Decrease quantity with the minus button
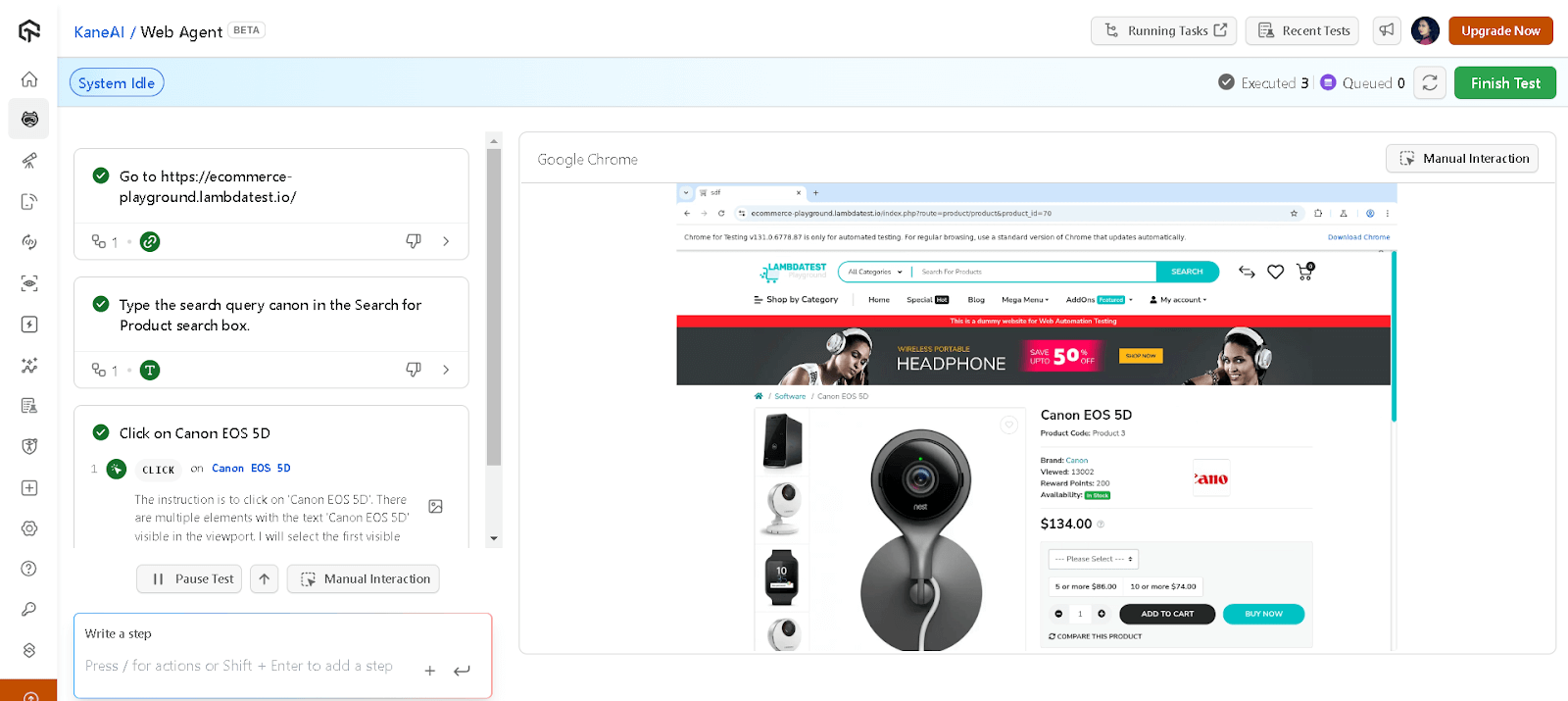The height and width of the screenshot is (701, 1568). pos(1058,614)
